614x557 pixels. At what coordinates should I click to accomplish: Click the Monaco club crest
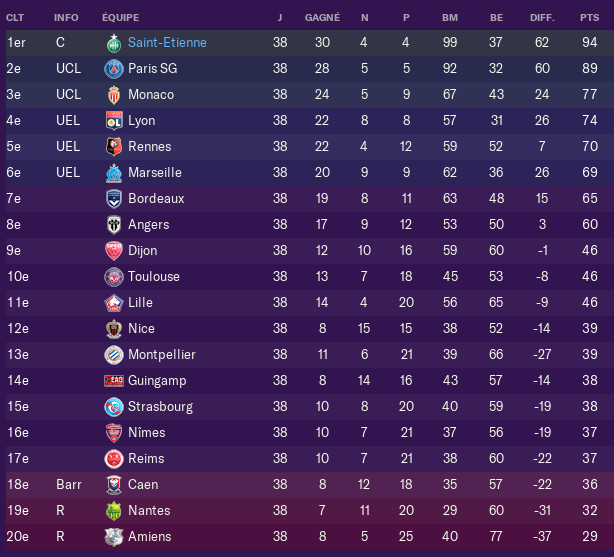114,95
